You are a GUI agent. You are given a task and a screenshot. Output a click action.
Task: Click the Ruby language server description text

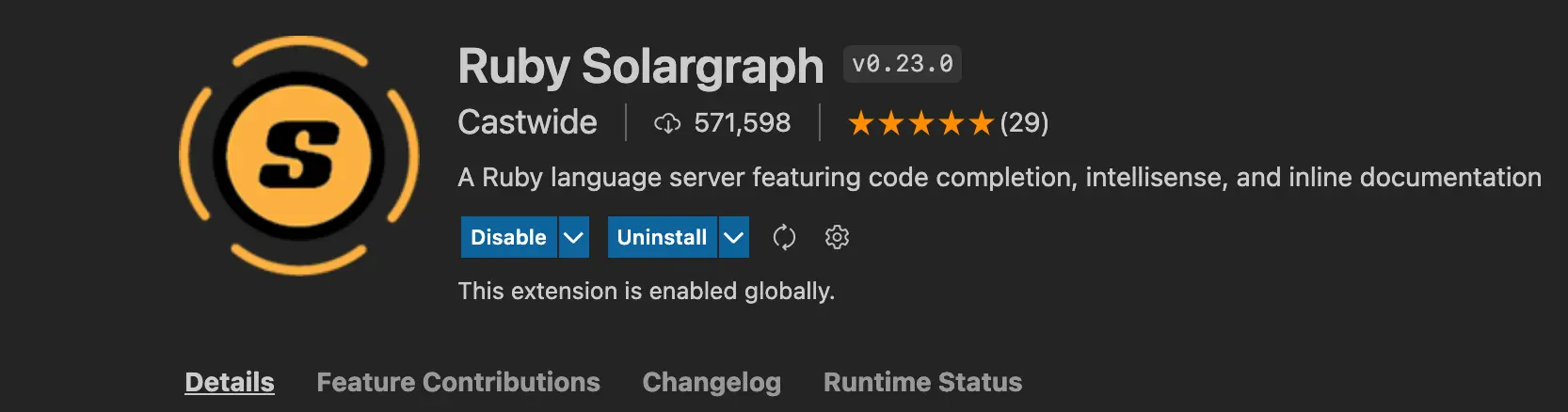[x=999, y=178]
